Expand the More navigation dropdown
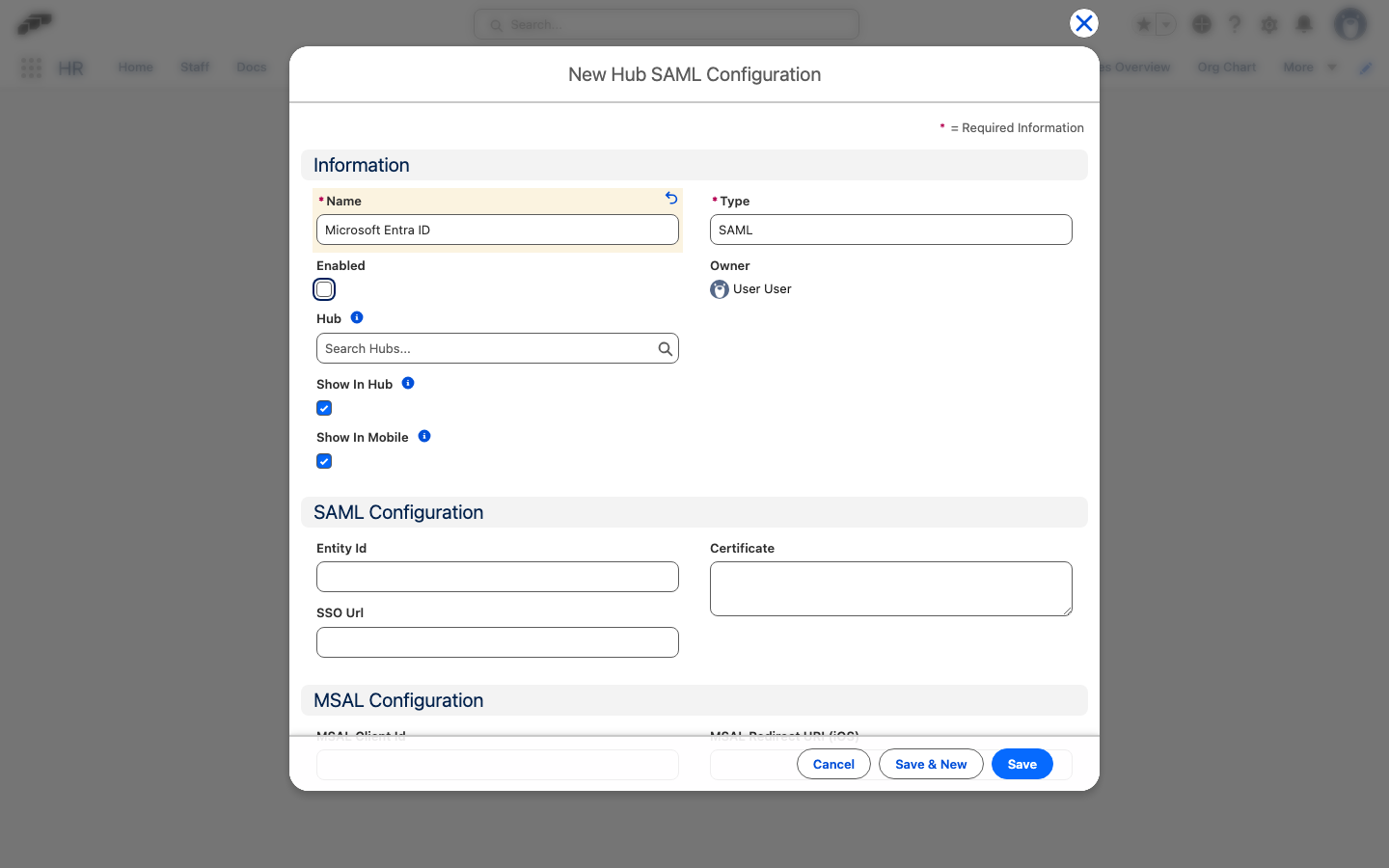This screenshot has width=1389, height=868. click(1310, 68)
